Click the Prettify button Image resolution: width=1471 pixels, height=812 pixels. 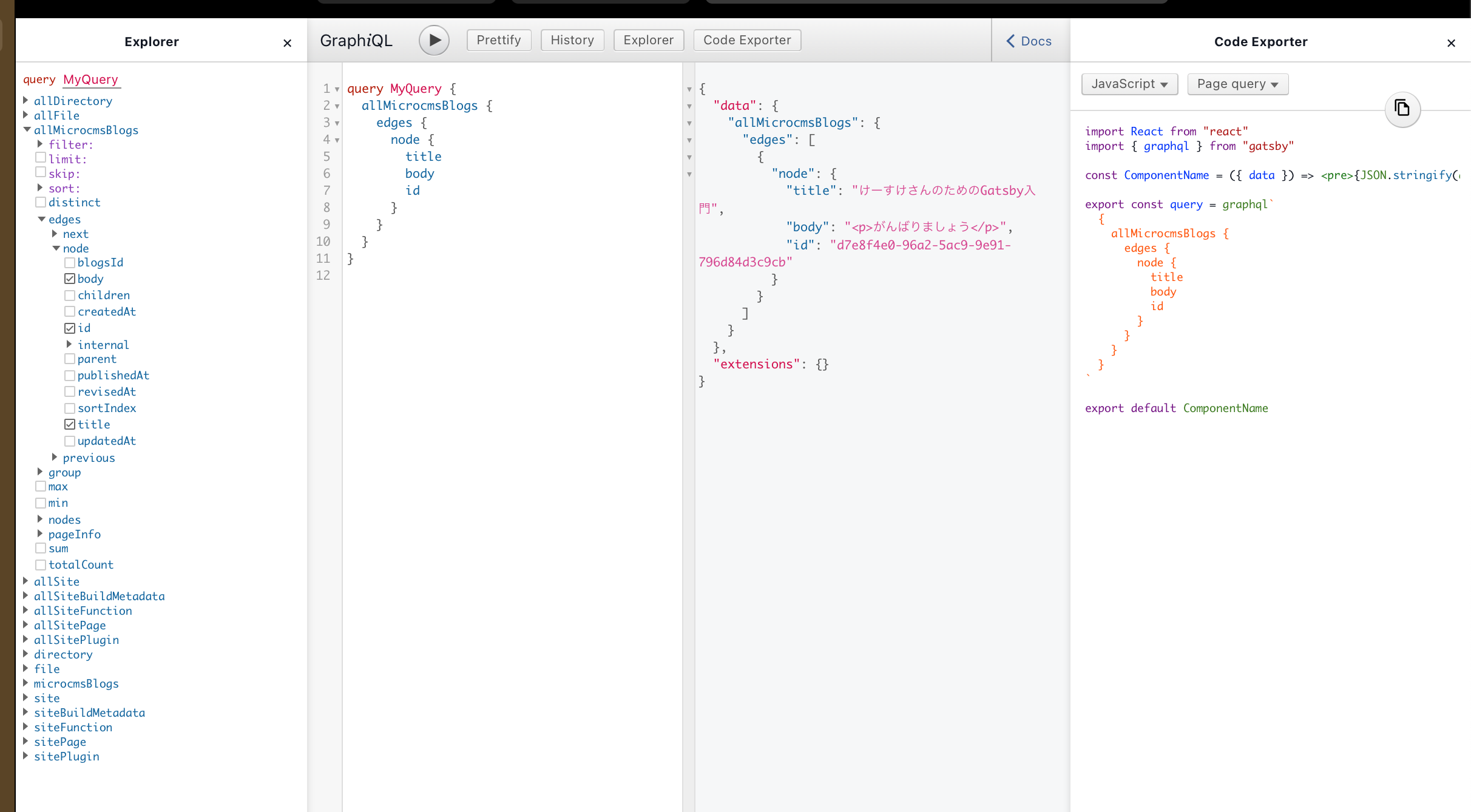point(498,40)
